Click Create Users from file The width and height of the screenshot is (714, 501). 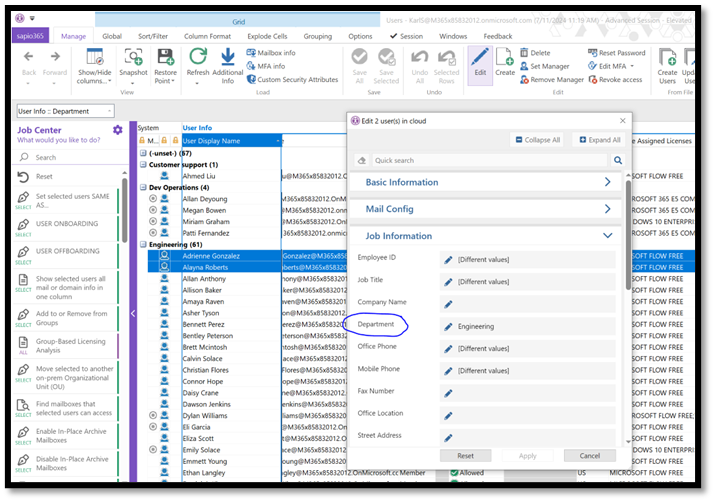coord(667,66)
